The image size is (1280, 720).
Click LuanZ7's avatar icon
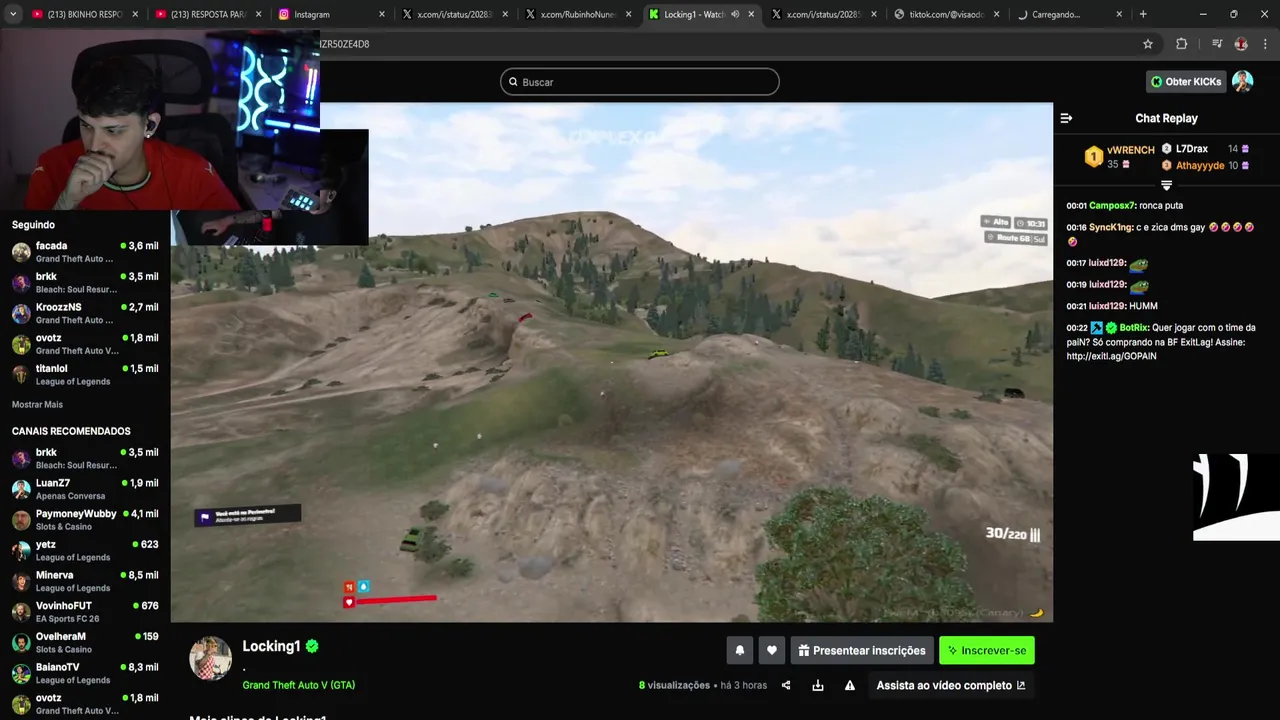21,489
